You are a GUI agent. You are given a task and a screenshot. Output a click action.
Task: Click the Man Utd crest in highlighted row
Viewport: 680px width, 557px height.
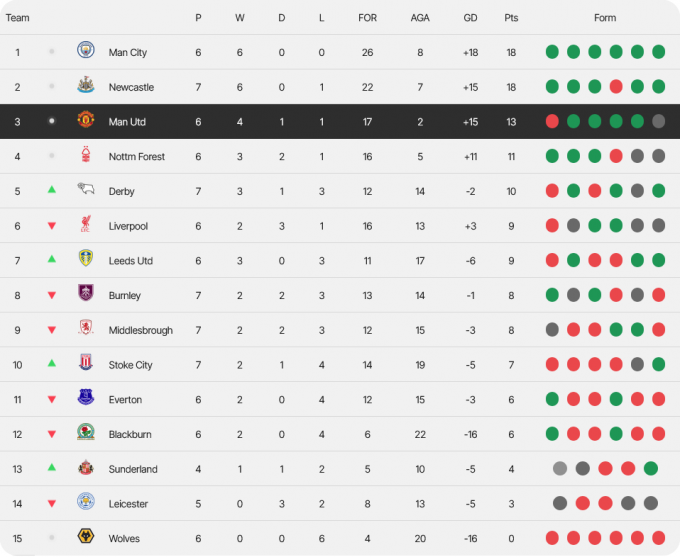pyautogui.click(x=86, y=119)
